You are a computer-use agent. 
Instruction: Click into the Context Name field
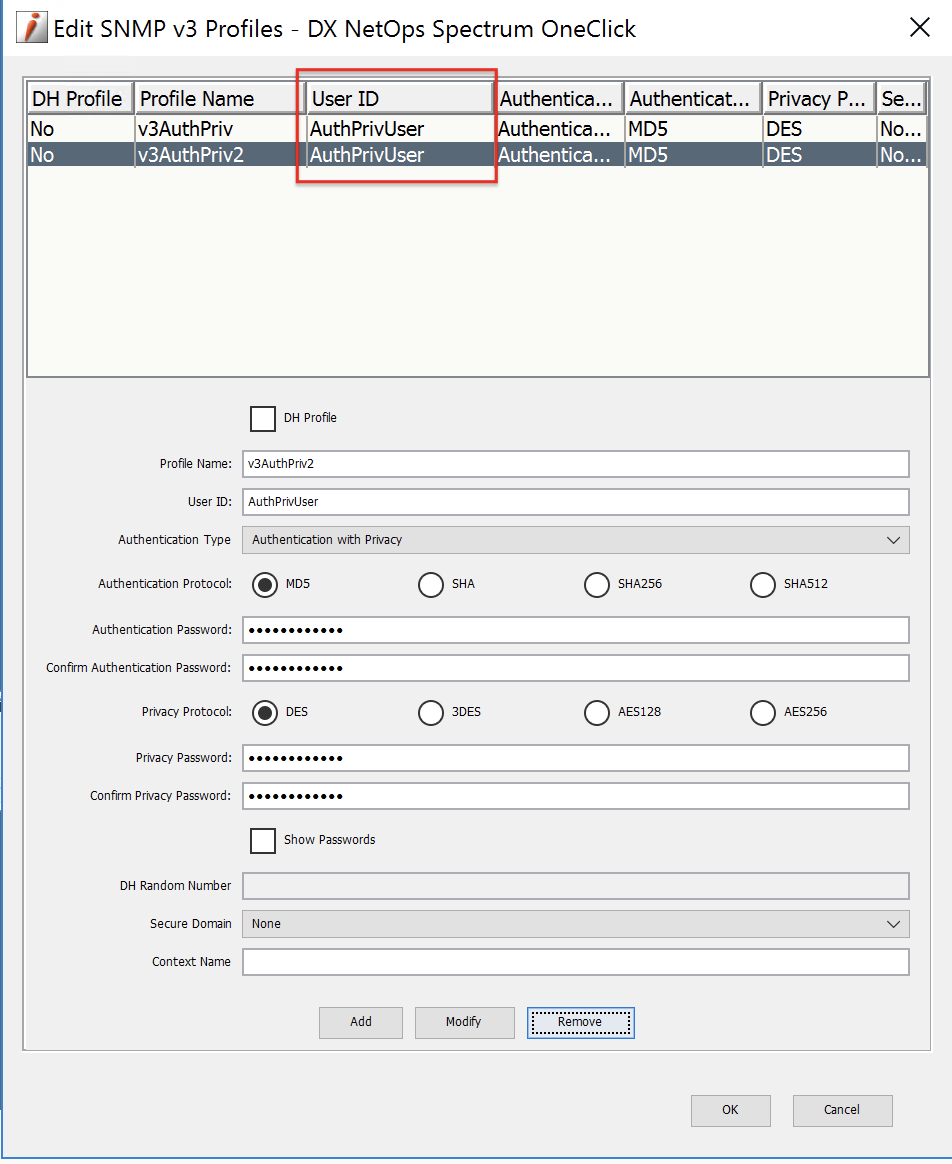(x=575, y=962)
